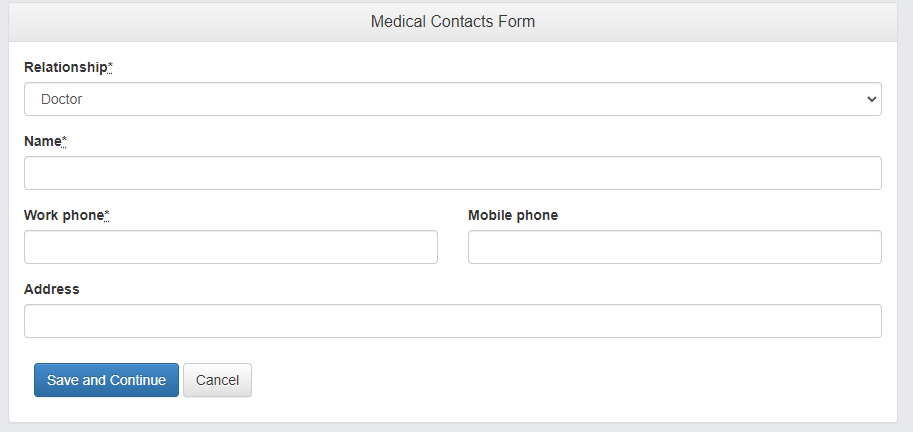
Task: Focus the Address text field
Action: pyautogui.click(x=452, y=321)
